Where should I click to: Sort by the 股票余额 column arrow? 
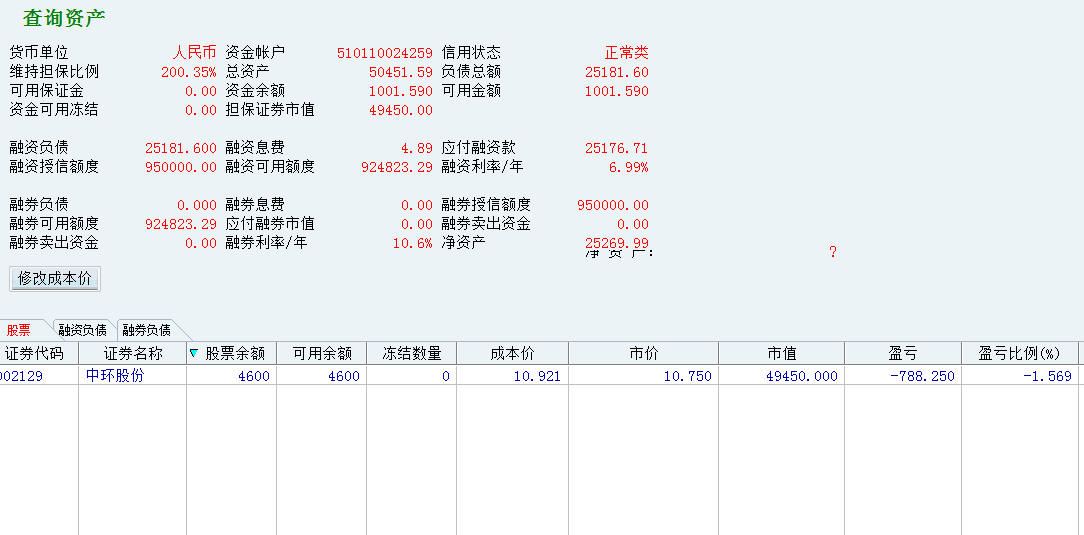(x=194, y=353)
